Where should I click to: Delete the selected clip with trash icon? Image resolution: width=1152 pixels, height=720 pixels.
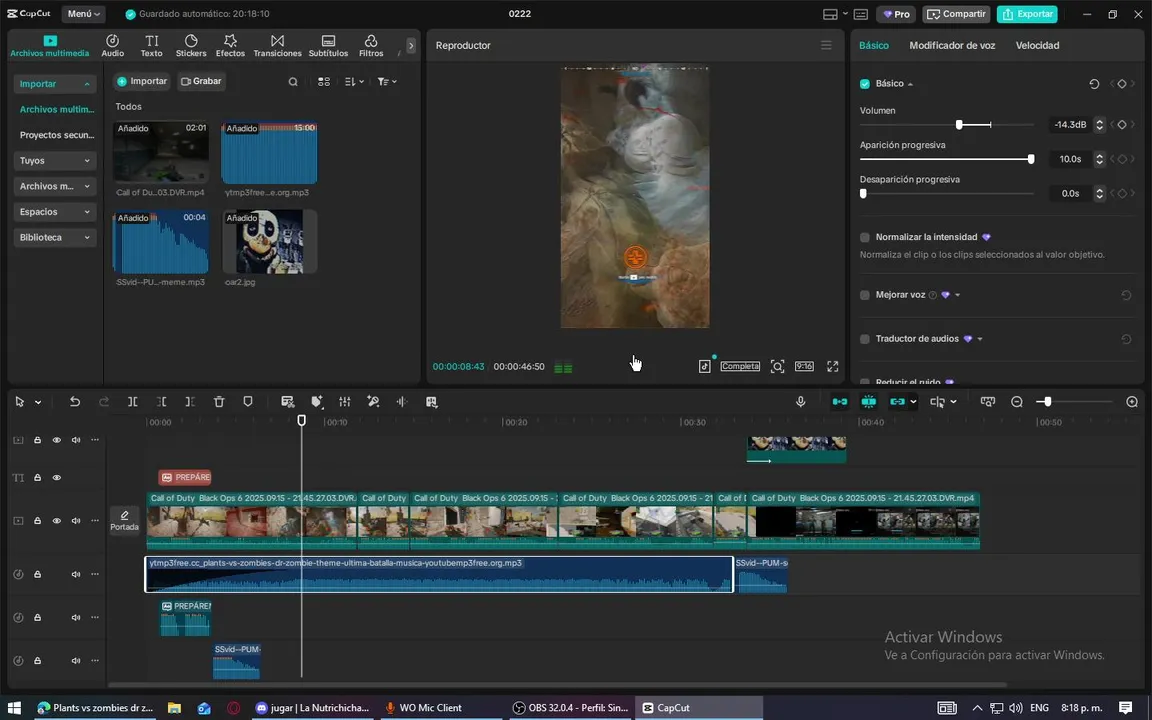pyautogui.click(x=219, y=401)
